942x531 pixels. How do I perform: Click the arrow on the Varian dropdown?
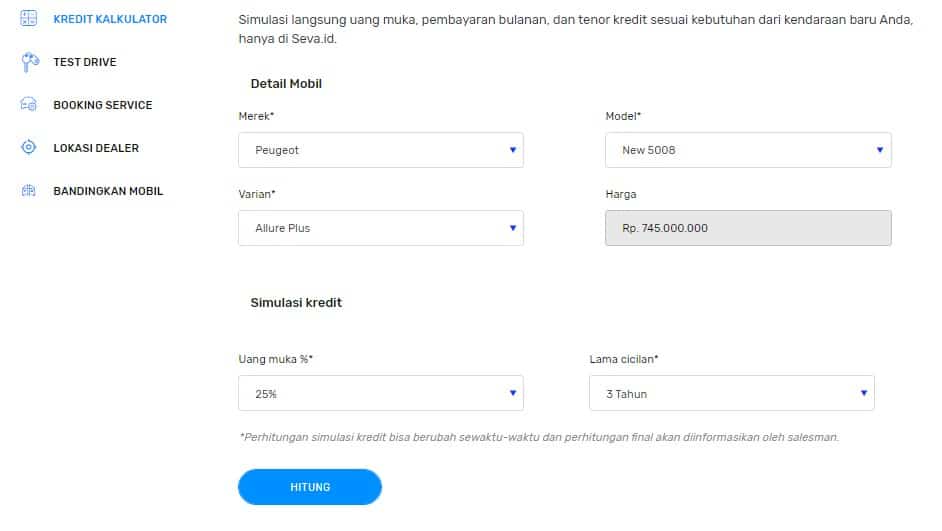[x=512, y=228]
